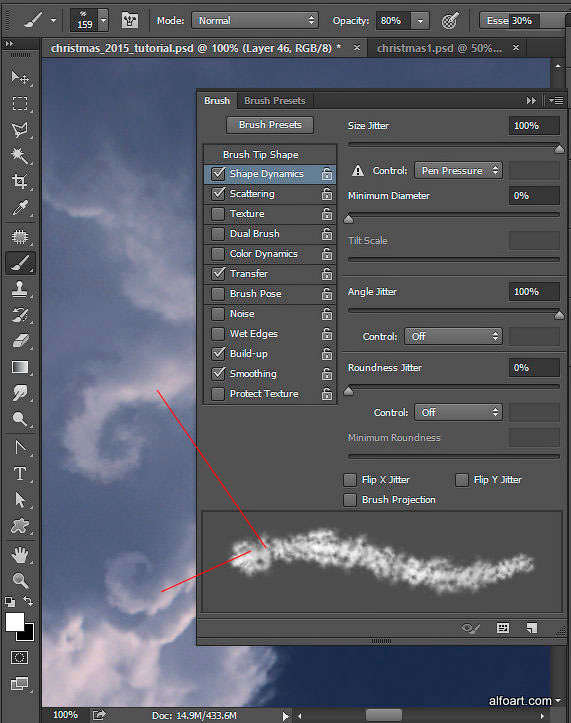This screenshot has width=571, height=723.
Task: Open Angle Jitter Control dropdown
Action: click(x=453, y=337)
